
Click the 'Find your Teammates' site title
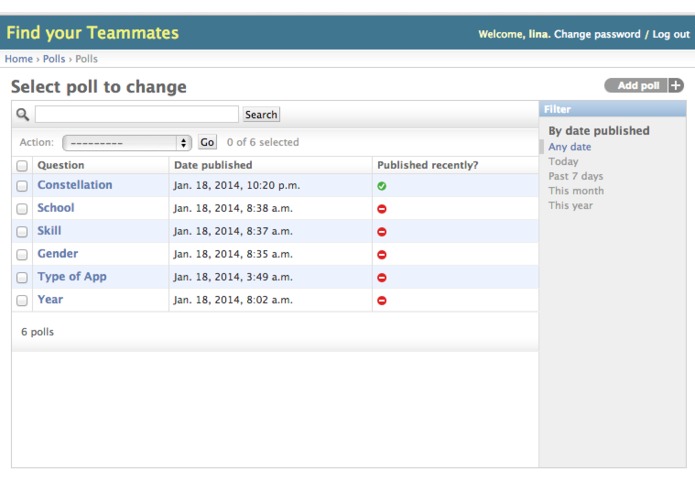[93, 33]
